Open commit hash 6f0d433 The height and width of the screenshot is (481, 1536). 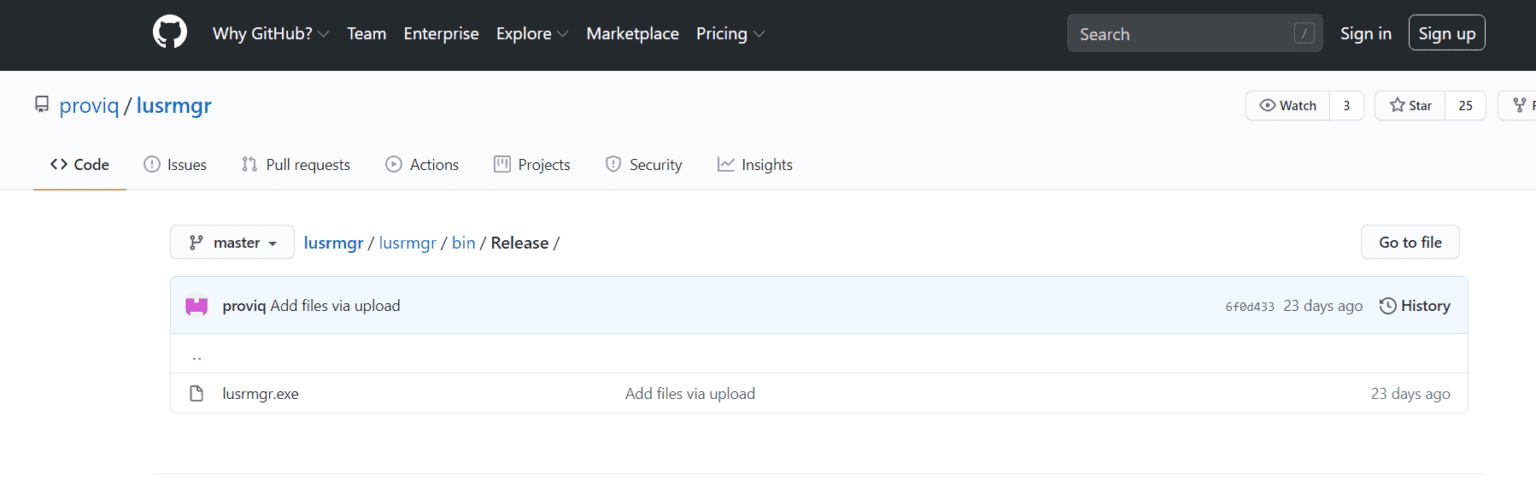1249,307
